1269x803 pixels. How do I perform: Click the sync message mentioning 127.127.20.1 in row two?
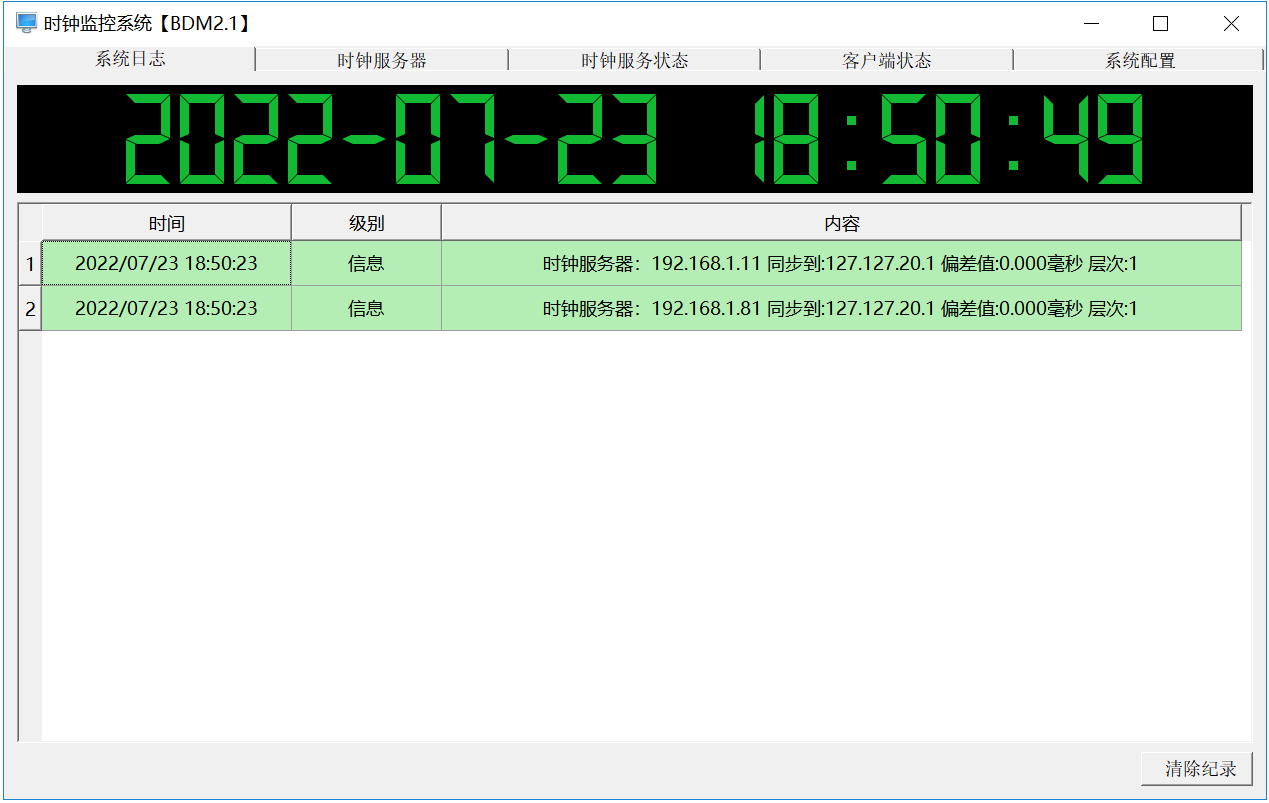tap(840, 308)
